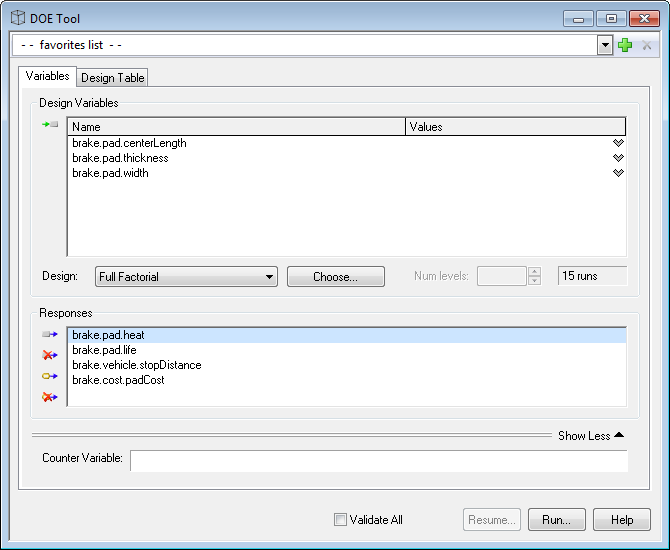Select the Variables tab

[x=47, y=76]
